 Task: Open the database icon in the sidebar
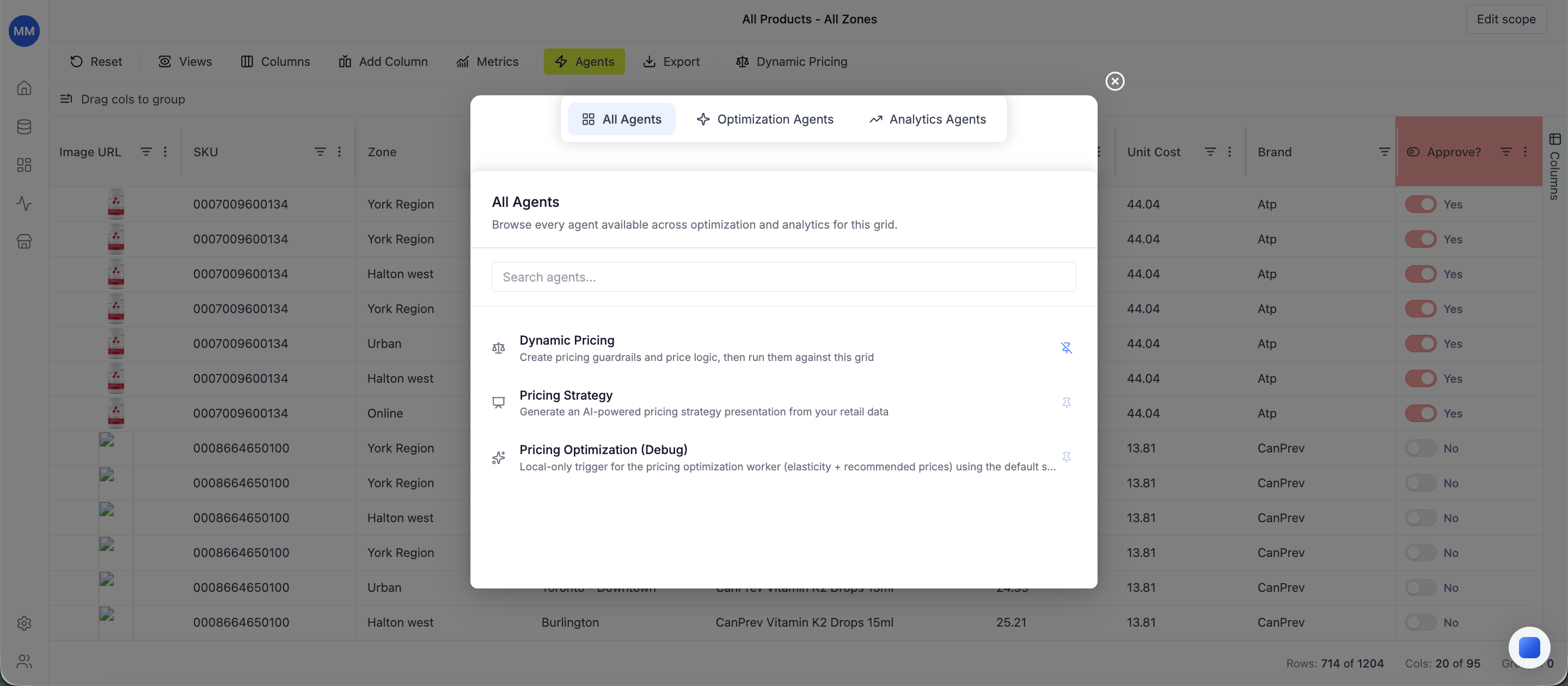coord(24,127)
